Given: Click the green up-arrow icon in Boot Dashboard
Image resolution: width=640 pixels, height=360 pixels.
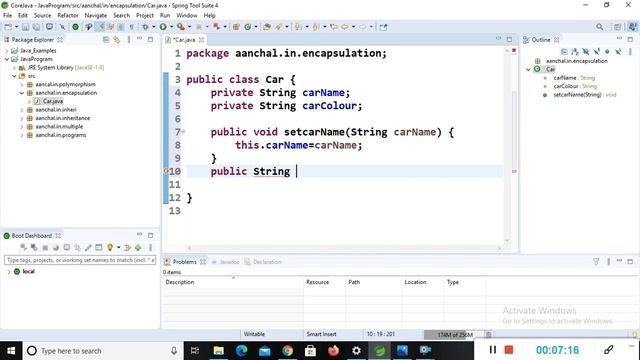Looking at the screenshot, I should pyautogui.click(x=138, y=247).
